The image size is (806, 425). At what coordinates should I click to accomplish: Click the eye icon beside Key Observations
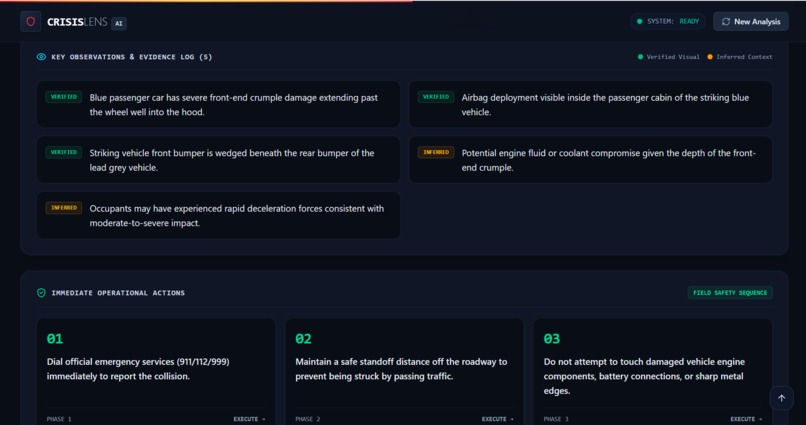41,57
